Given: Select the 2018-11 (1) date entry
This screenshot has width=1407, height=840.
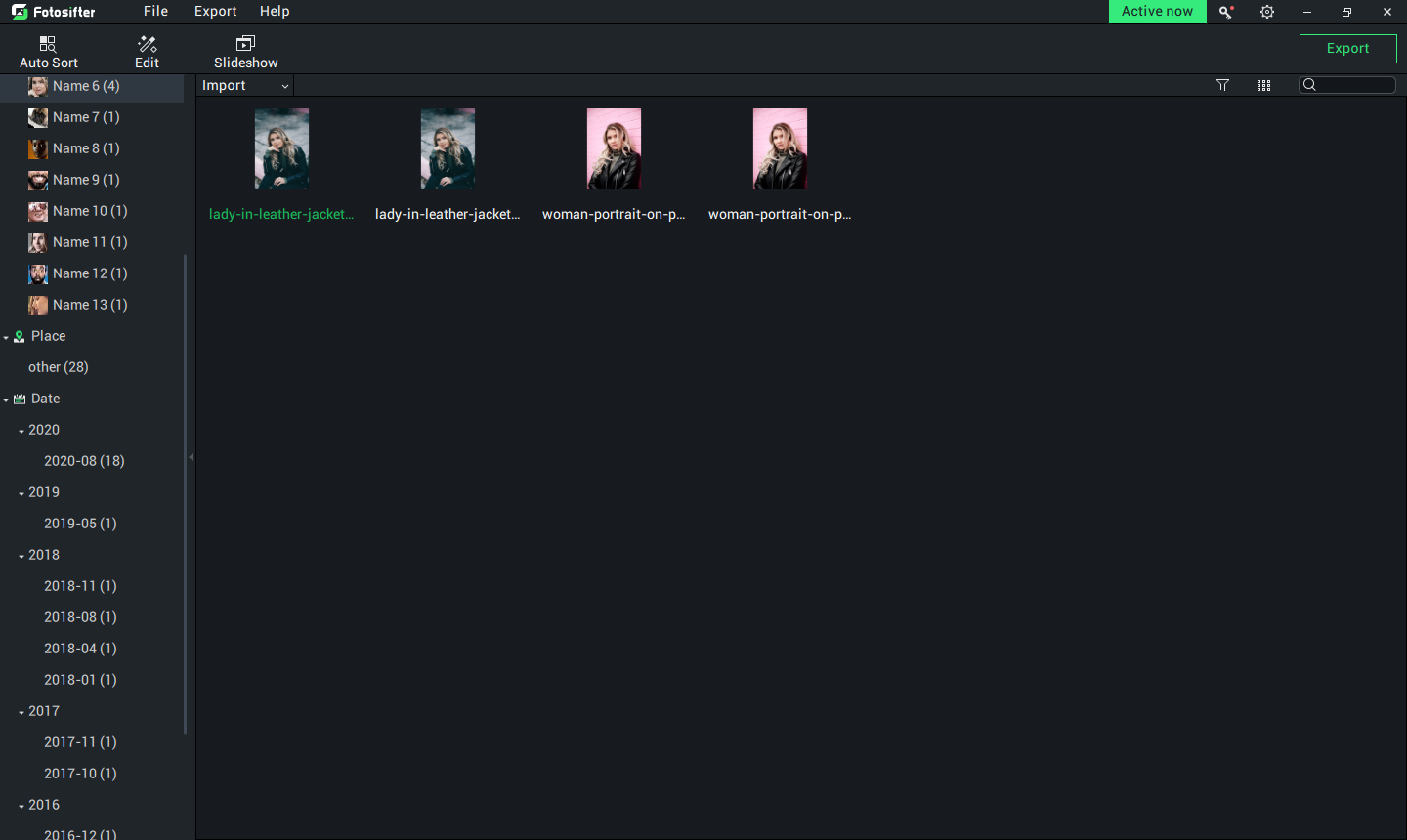Looking at the screenshot, I should (x=80, y=586).
